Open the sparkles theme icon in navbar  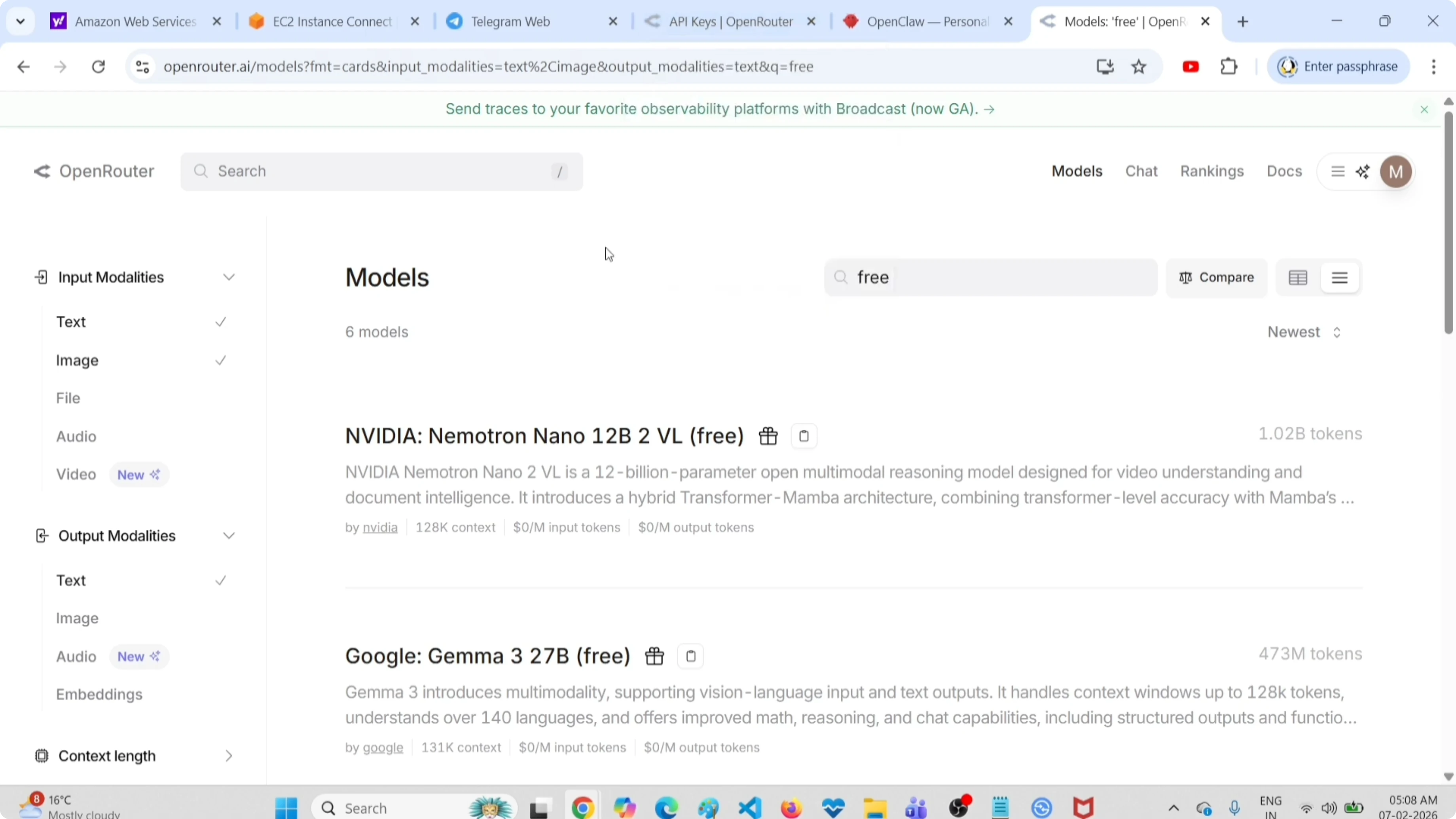1363,171
